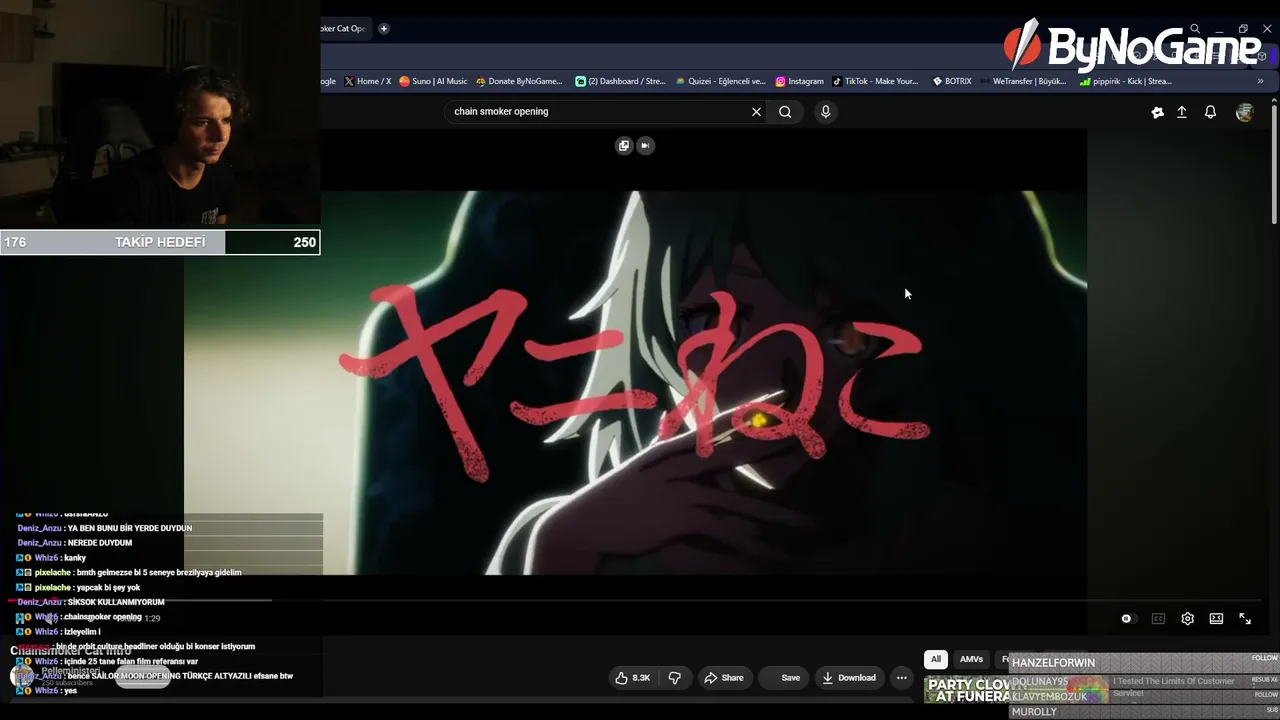Expand the bookmarks overflow chevron

pos(1260,81)
